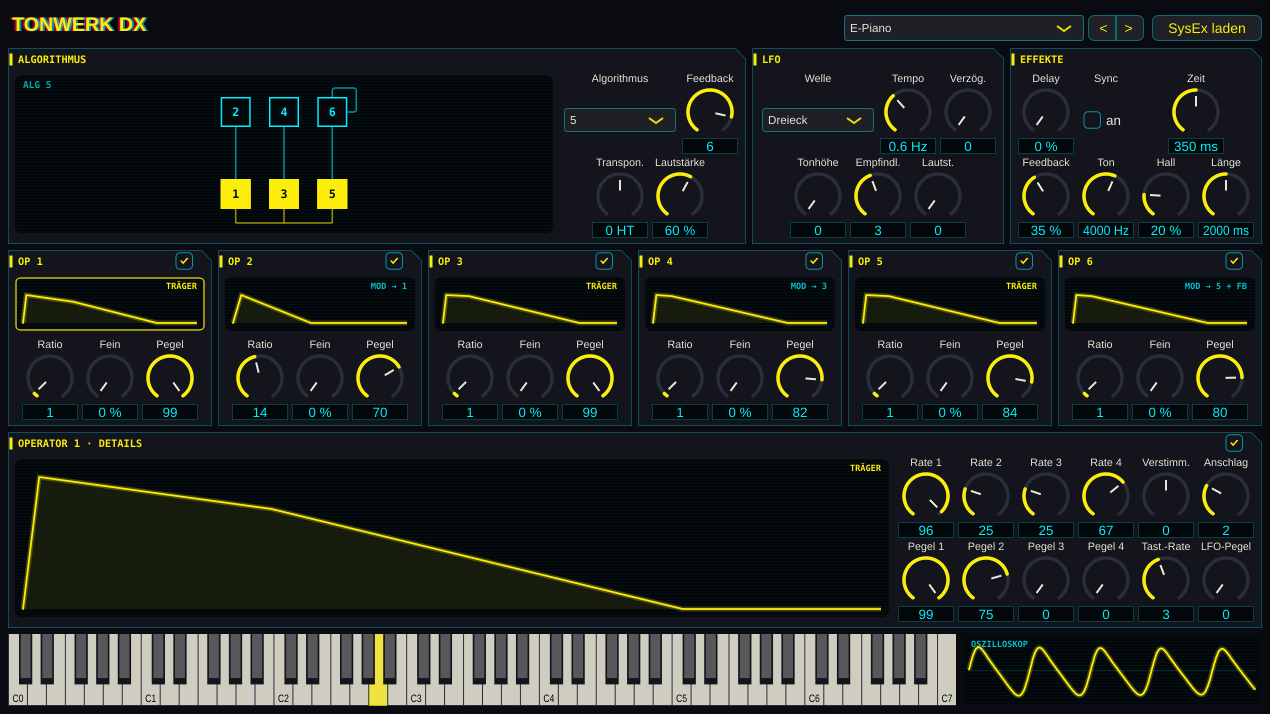Click the Rate 4 value field showing 67
The width and height of the screenshot is (1270, 714).
1106,530
